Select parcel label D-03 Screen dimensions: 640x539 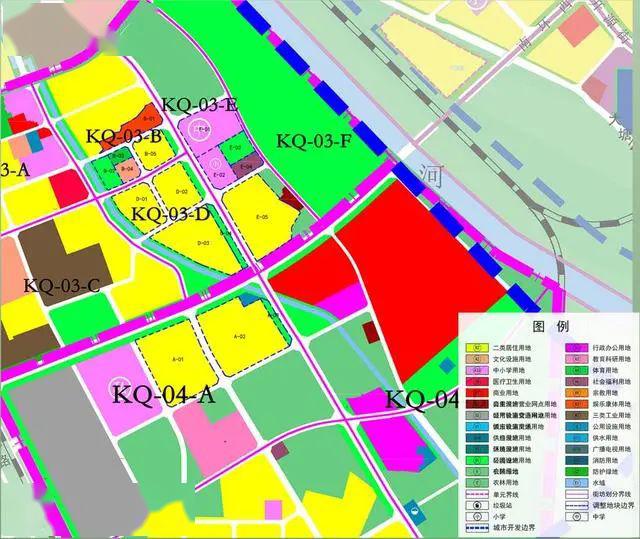[203, 243]
